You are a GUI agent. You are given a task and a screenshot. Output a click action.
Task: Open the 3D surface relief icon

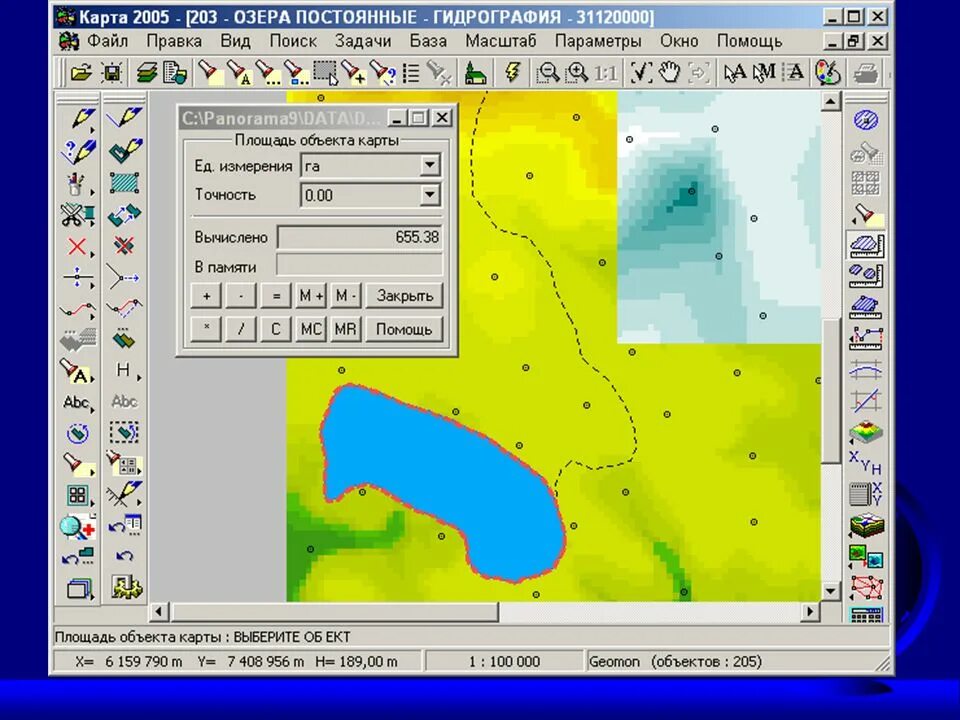[x=866, y=432]
